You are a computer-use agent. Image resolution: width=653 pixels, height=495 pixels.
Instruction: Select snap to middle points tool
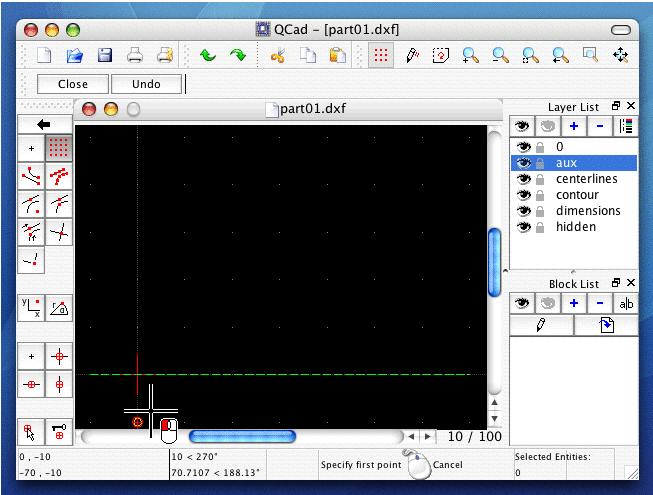(59, 204)
